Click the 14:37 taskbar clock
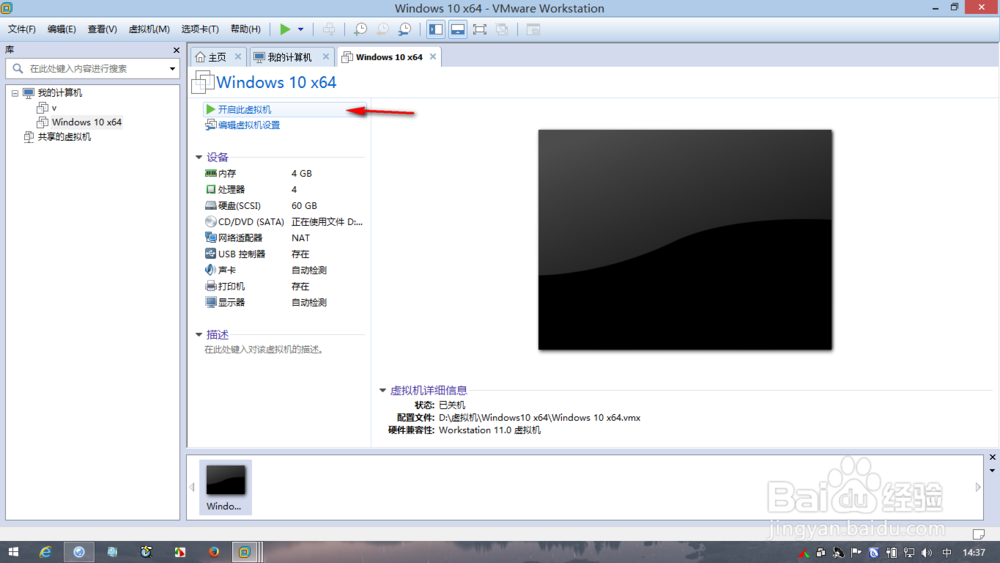The image size is (1000, 563). coord(974,553)
